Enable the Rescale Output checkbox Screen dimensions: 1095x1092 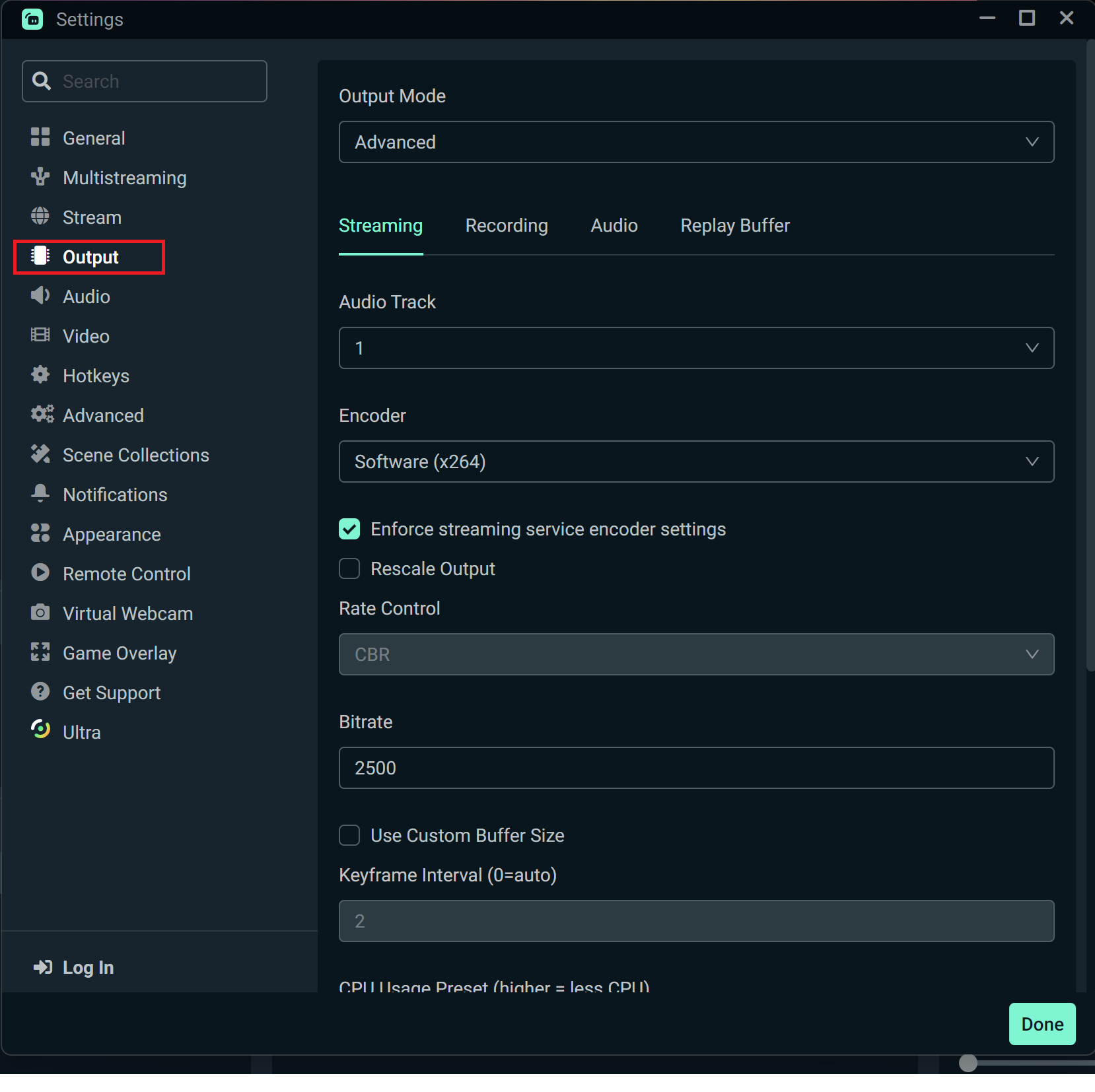pos(349,568)
